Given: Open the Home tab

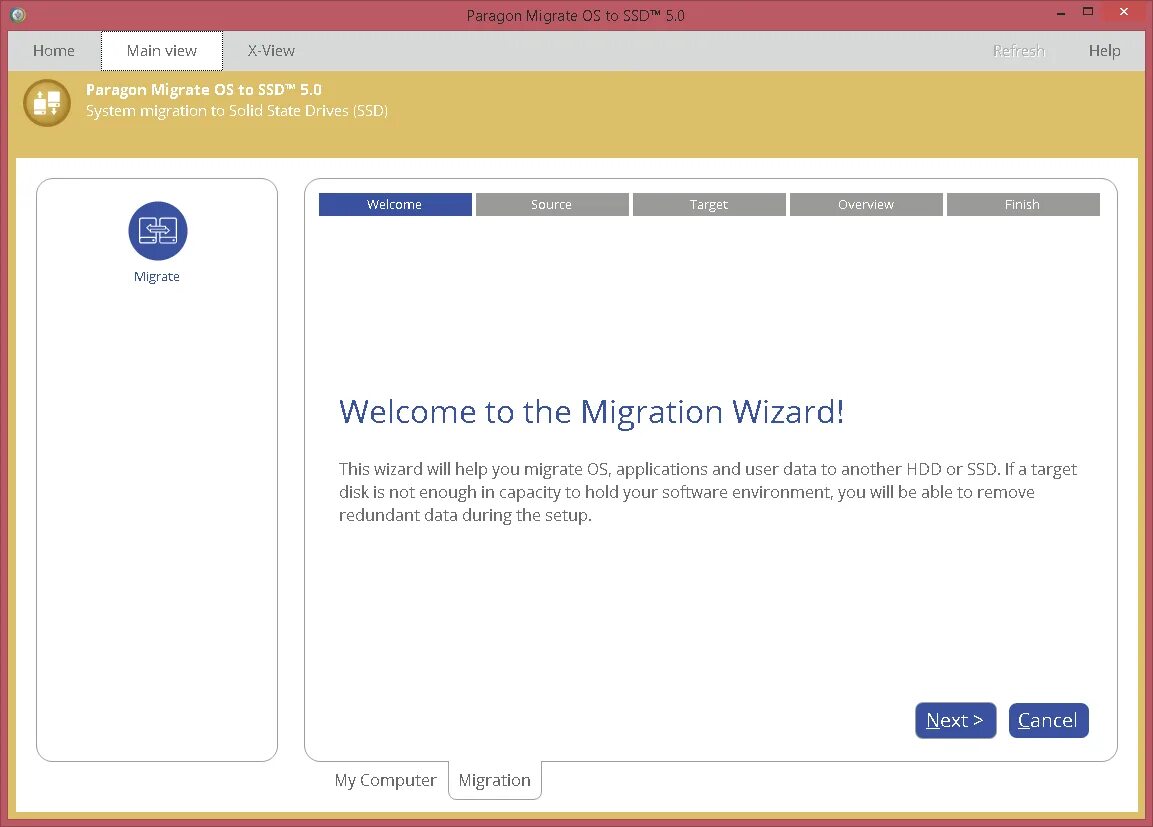Looking at the screenshot, I should pos(54,51).
